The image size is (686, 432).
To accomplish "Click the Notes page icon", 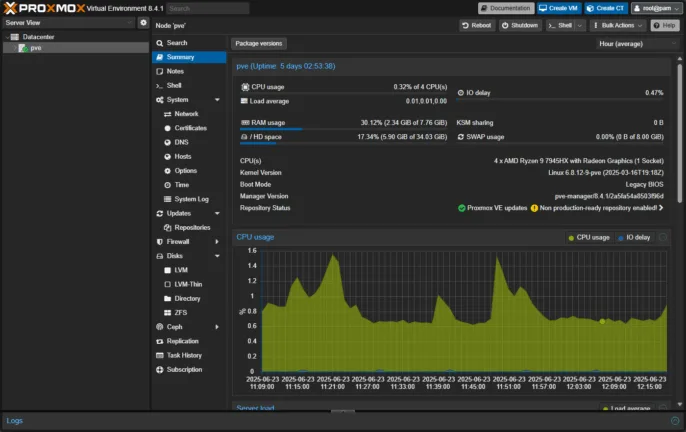I will 160,71.
